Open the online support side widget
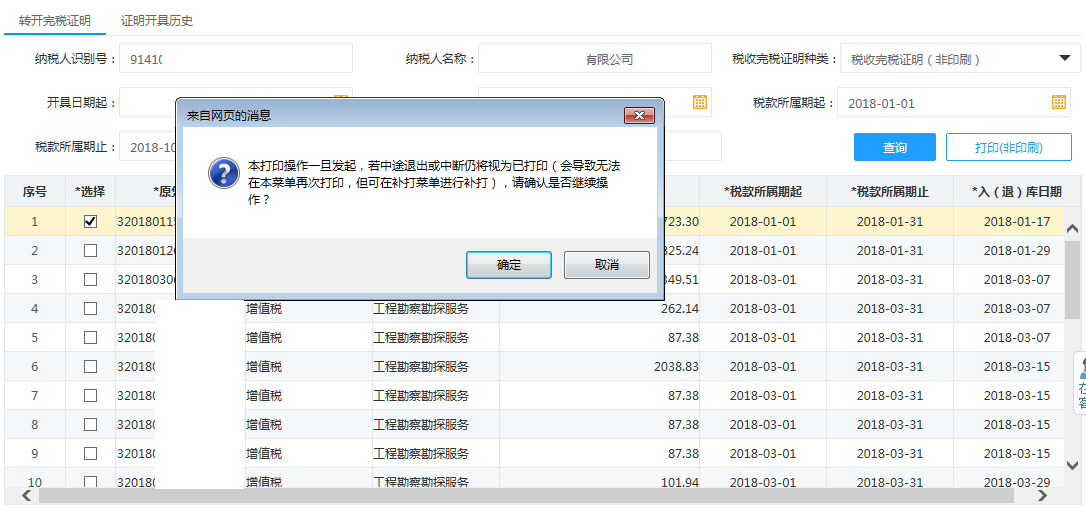The image size is (1086, 515). (x=1080, y=382)
